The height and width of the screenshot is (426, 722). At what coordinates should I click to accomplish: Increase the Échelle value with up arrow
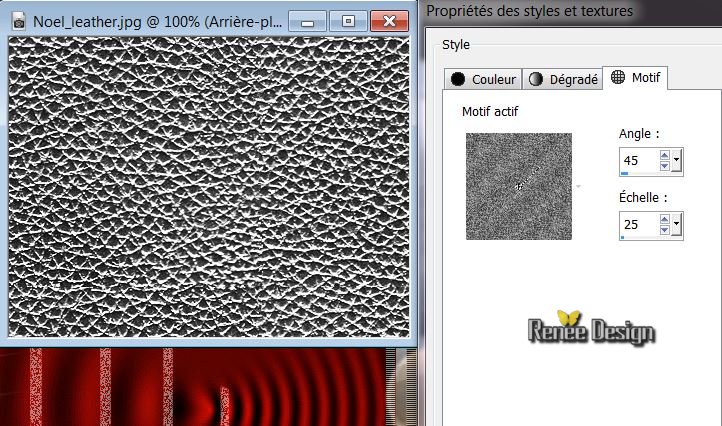coord(664,219)
